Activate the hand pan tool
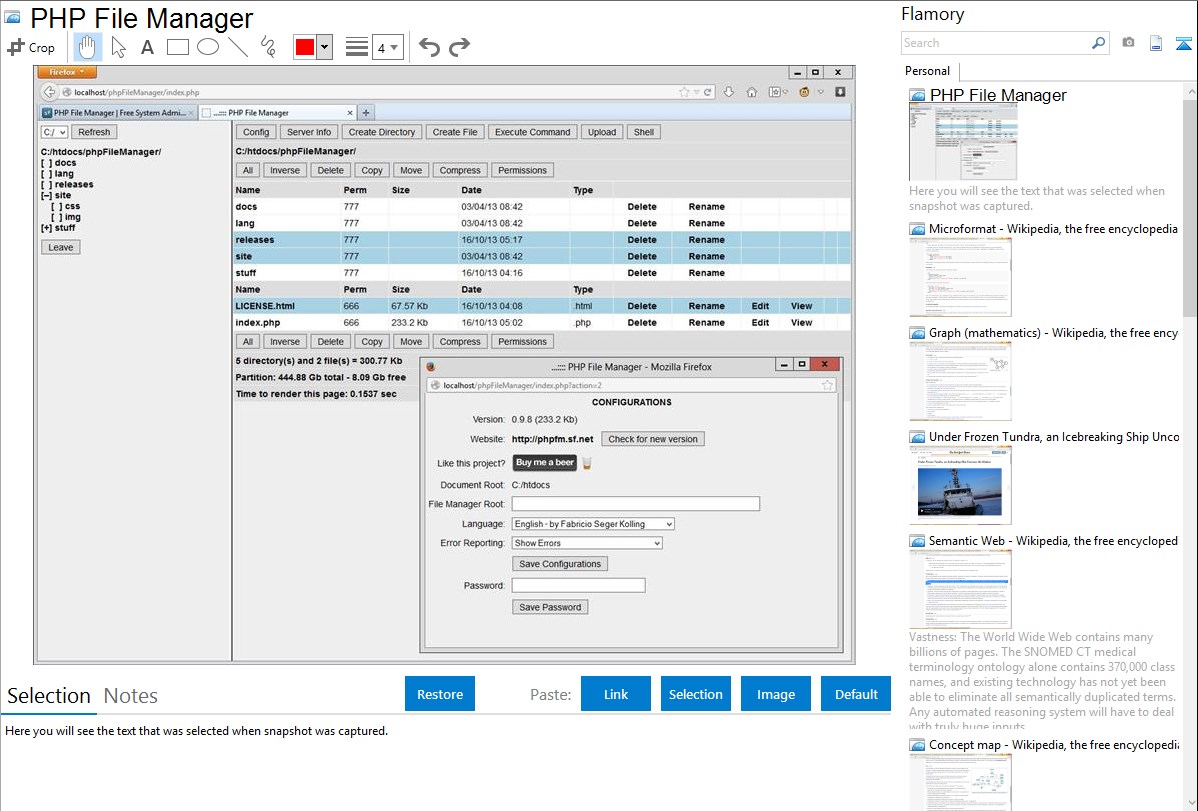The height and width of the screenshot is (811, 1198). (88, 47)
